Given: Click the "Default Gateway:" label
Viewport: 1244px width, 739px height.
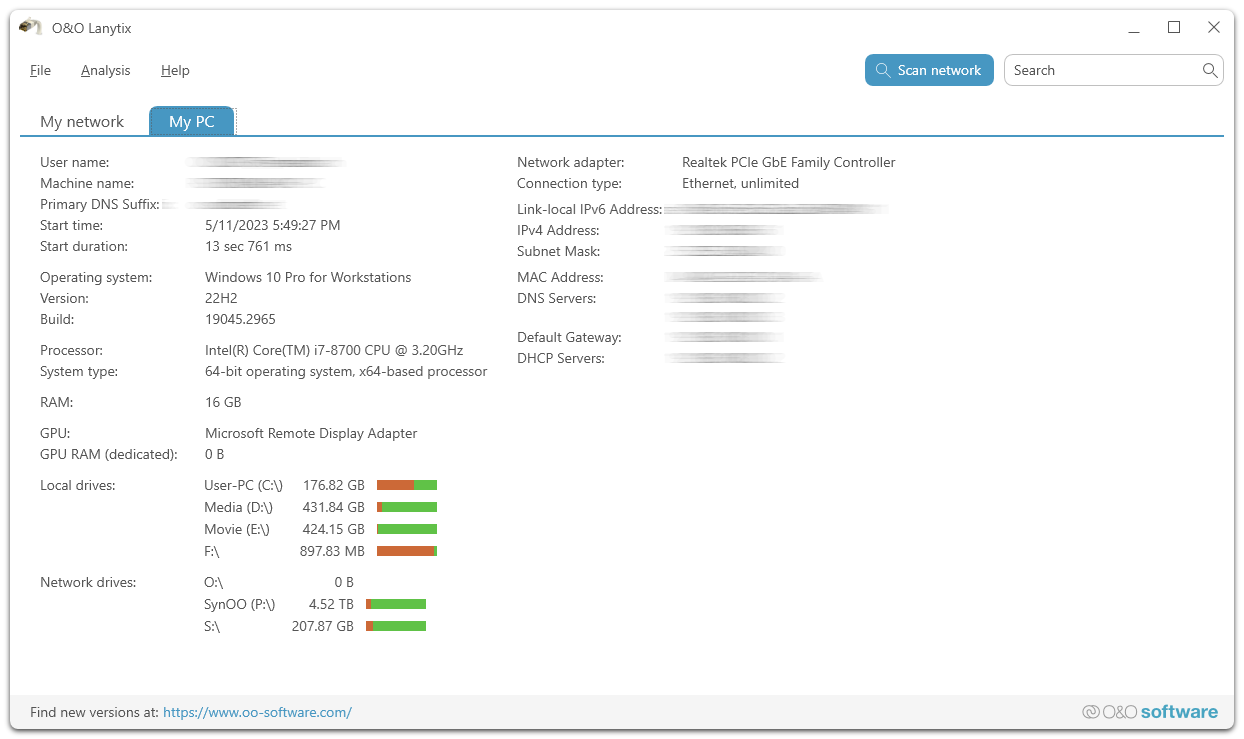Looking at the screenshot, I should pyautogui.click(x=569, y=337).
